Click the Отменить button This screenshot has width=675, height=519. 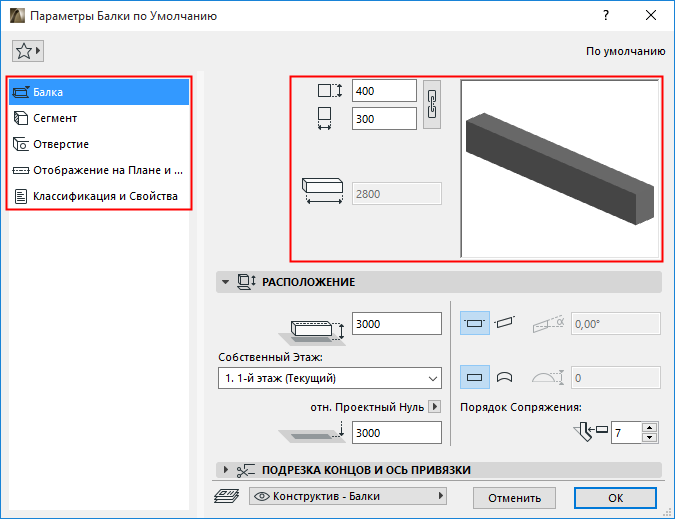point(514,498)
